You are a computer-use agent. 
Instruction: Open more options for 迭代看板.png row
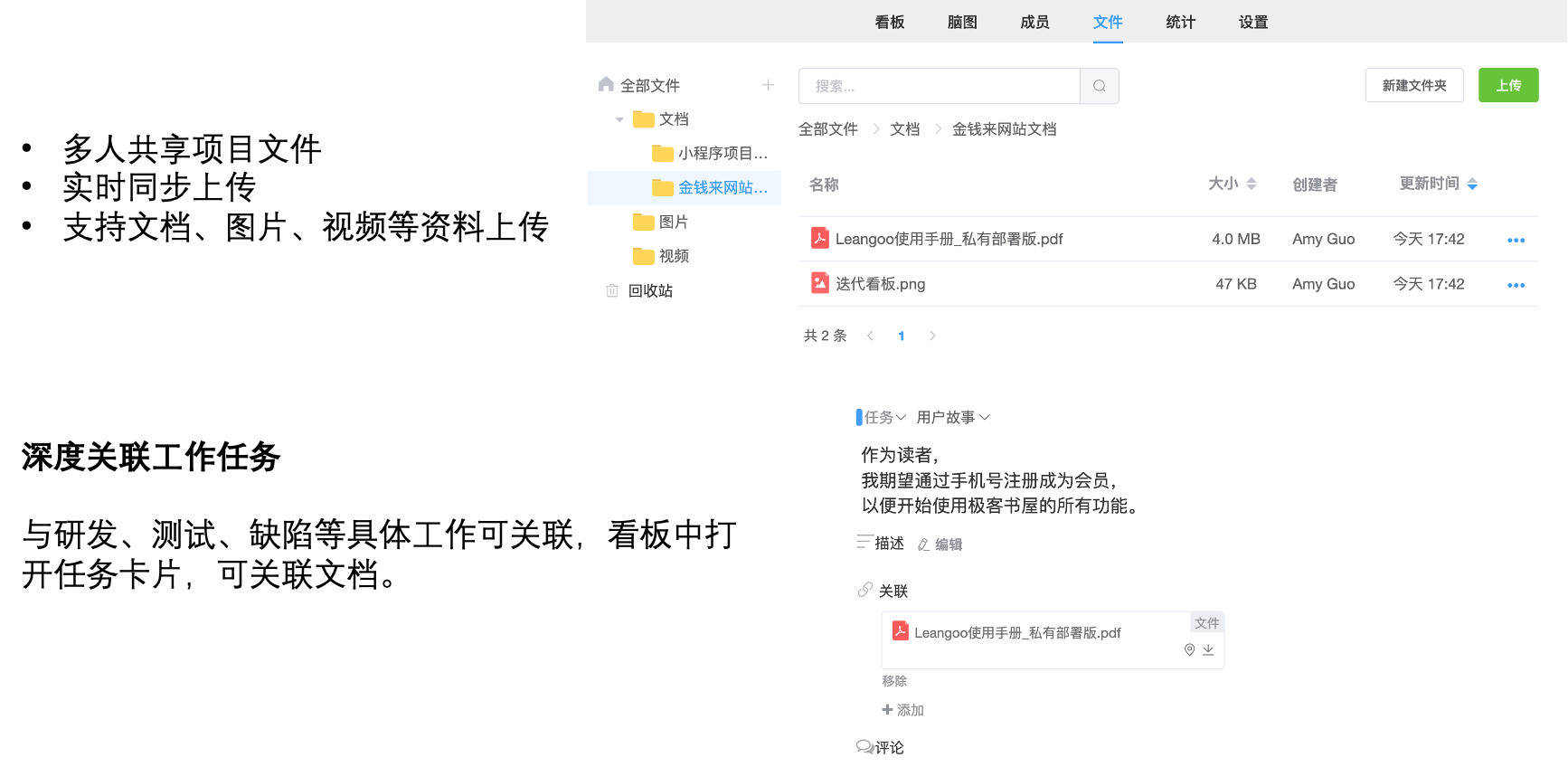(1516, 286)
